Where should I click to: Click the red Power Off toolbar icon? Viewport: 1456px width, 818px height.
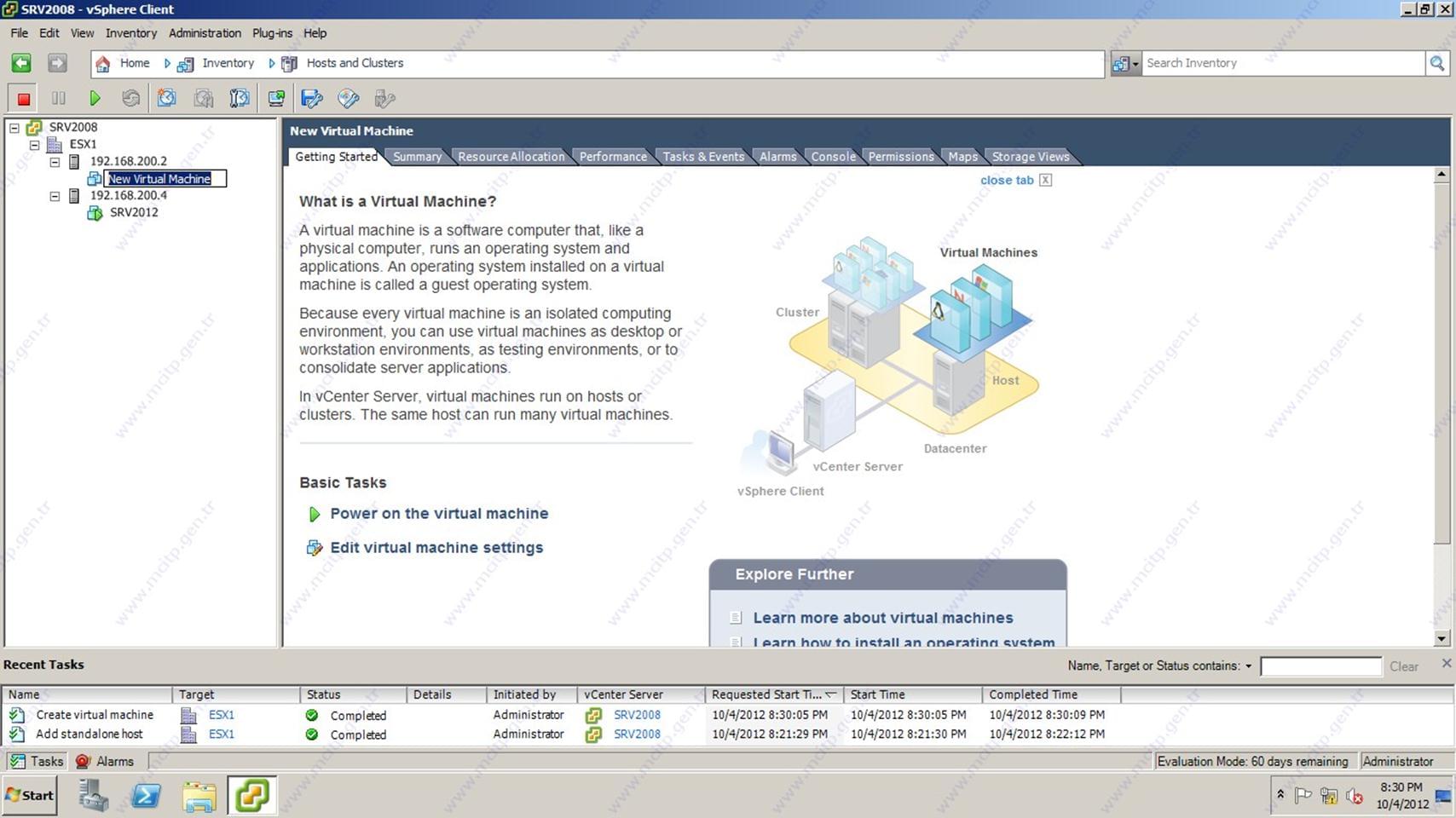click(24, 99)
